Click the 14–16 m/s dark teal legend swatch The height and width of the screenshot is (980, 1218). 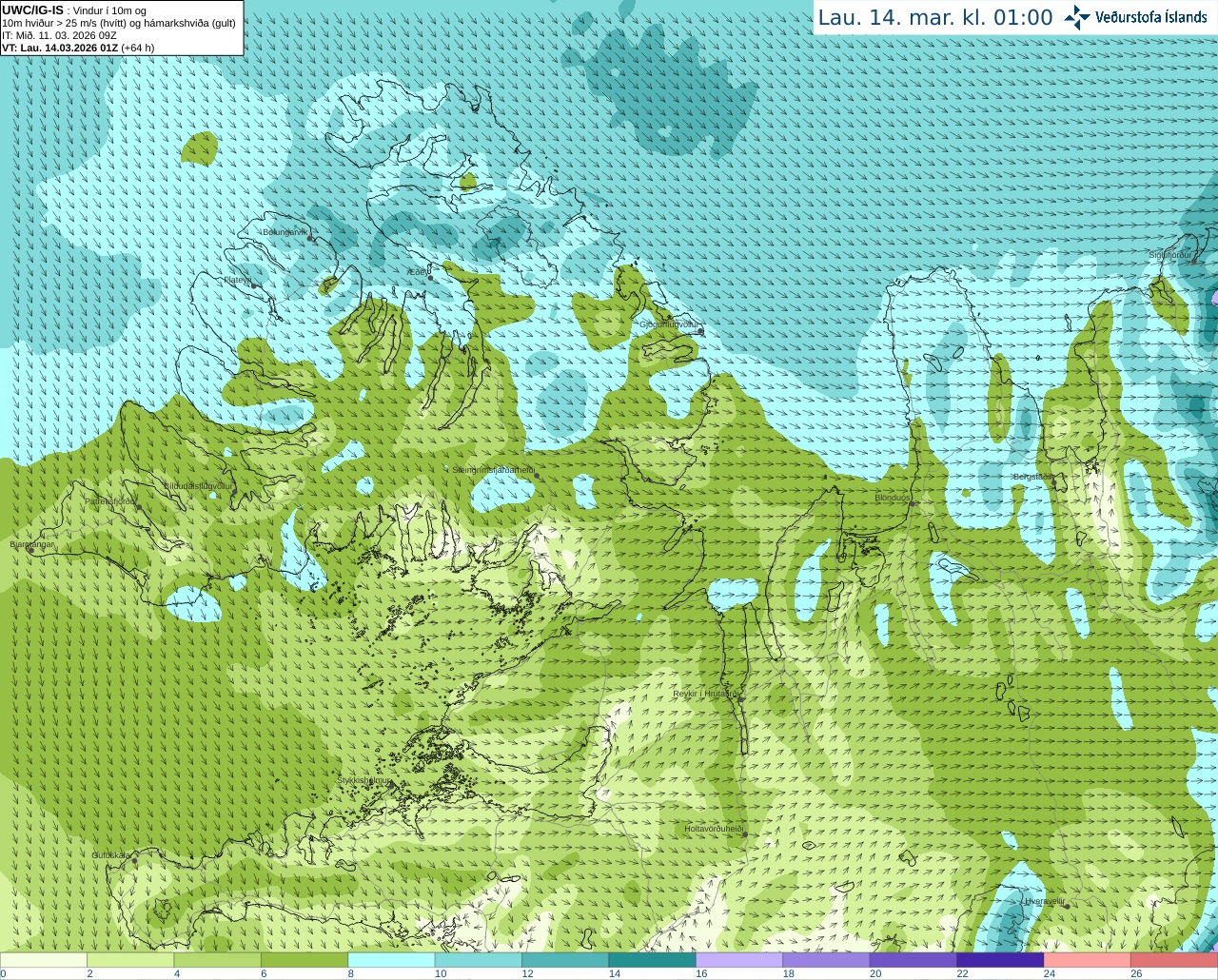tap(652, 960)
